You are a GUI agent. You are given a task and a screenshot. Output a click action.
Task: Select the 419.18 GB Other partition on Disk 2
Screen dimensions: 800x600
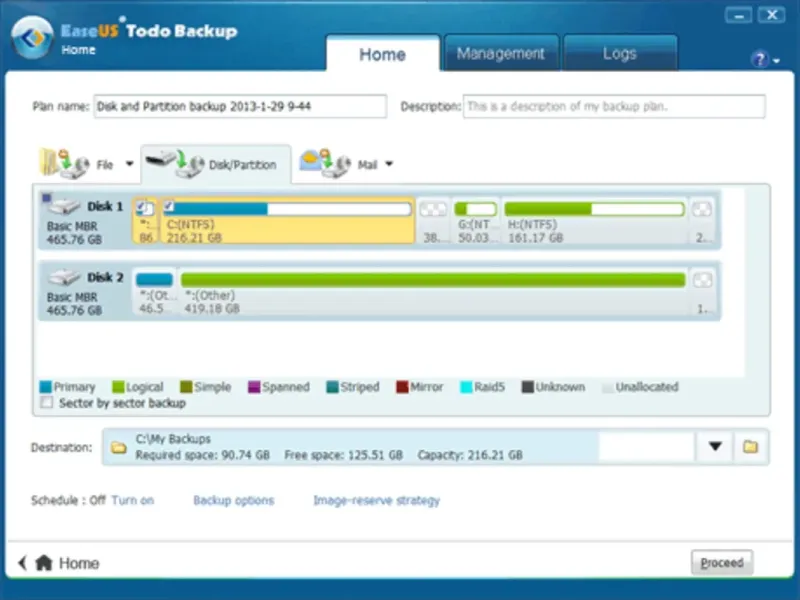pyautogui.click(x=433, y=292)
